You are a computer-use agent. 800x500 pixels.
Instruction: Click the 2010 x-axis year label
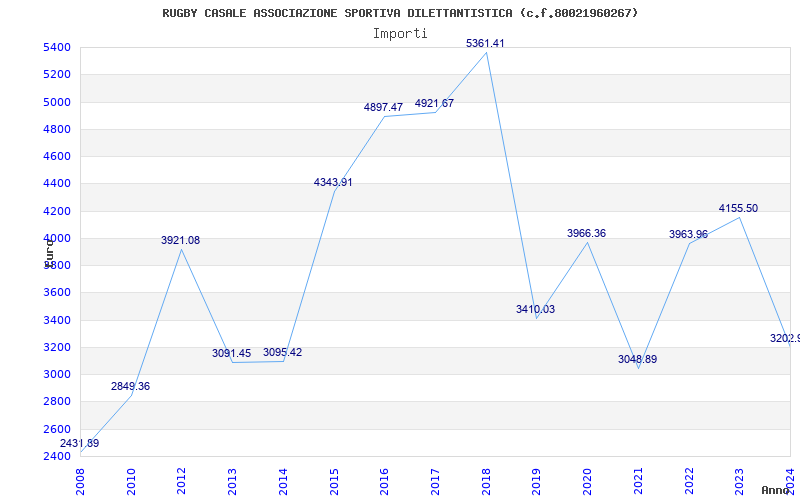coord(131,481)
